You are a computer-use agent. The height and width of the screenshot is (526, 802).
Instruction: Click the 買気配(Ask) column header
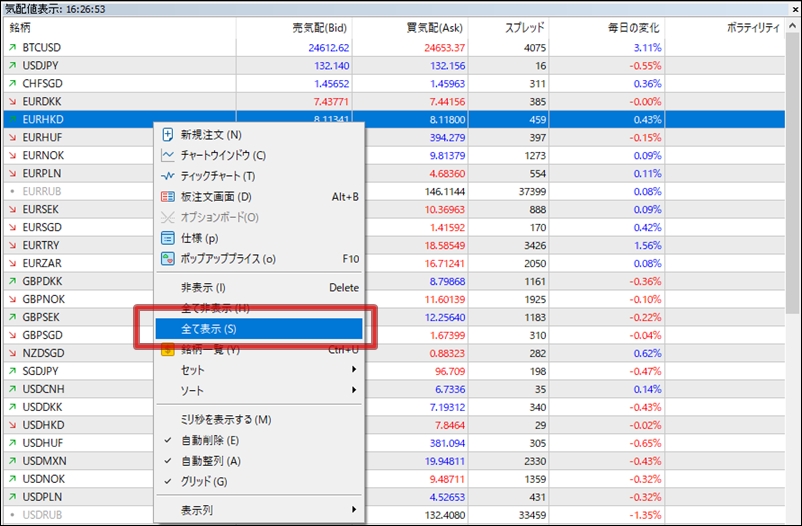(410, 28)
